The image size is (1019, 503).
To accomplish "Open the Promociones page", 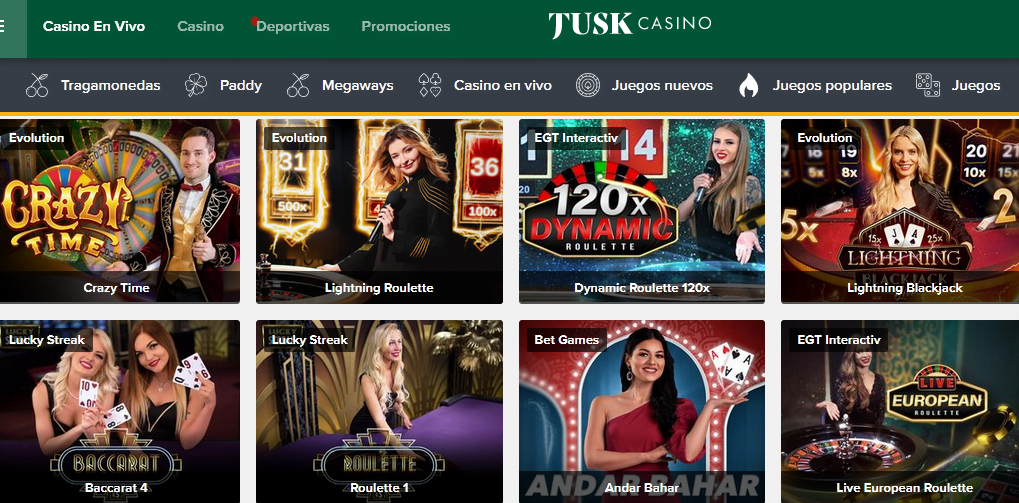I will [406, 27].
